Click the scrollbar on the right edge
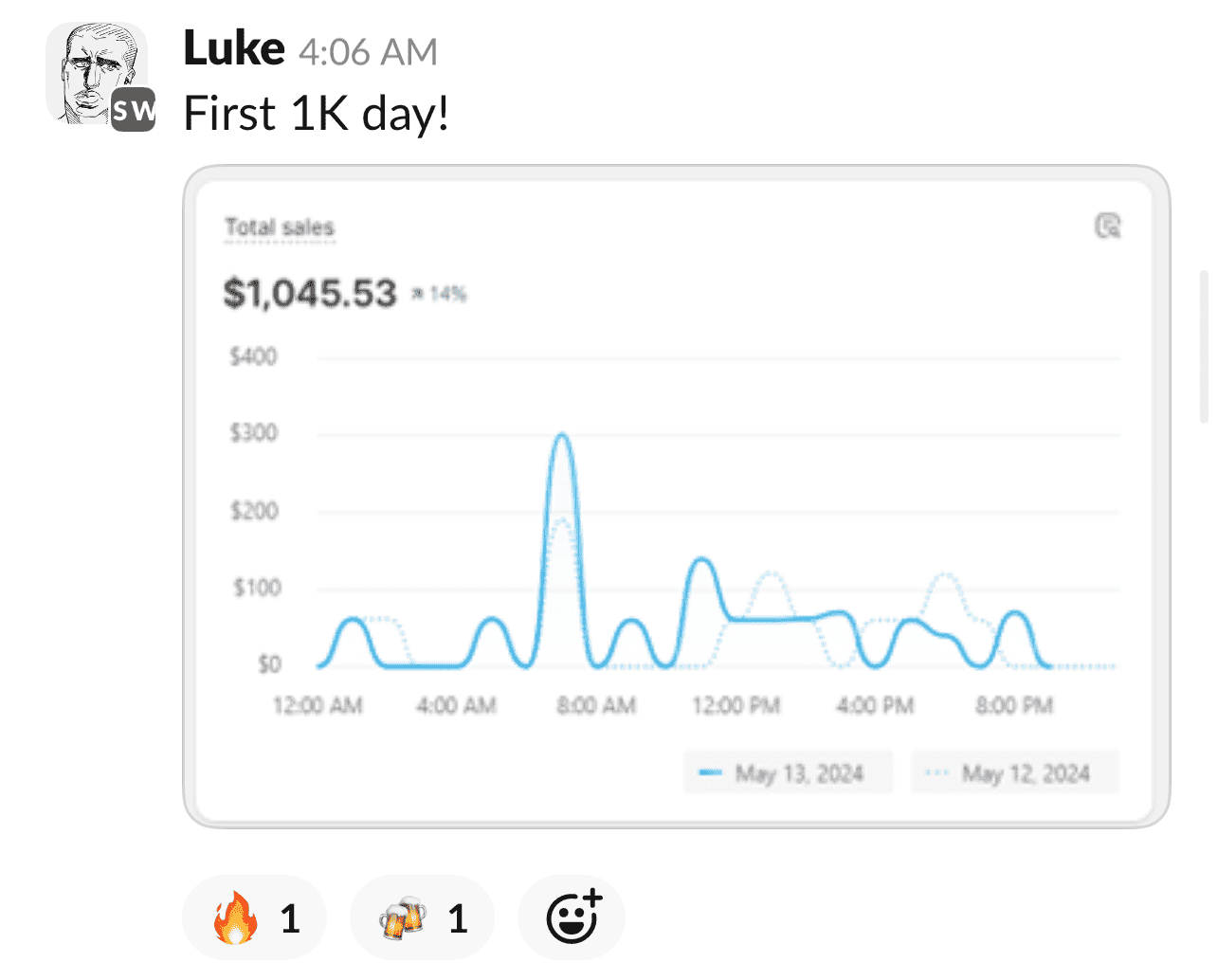1217x980 pixels. (1204, 346)
